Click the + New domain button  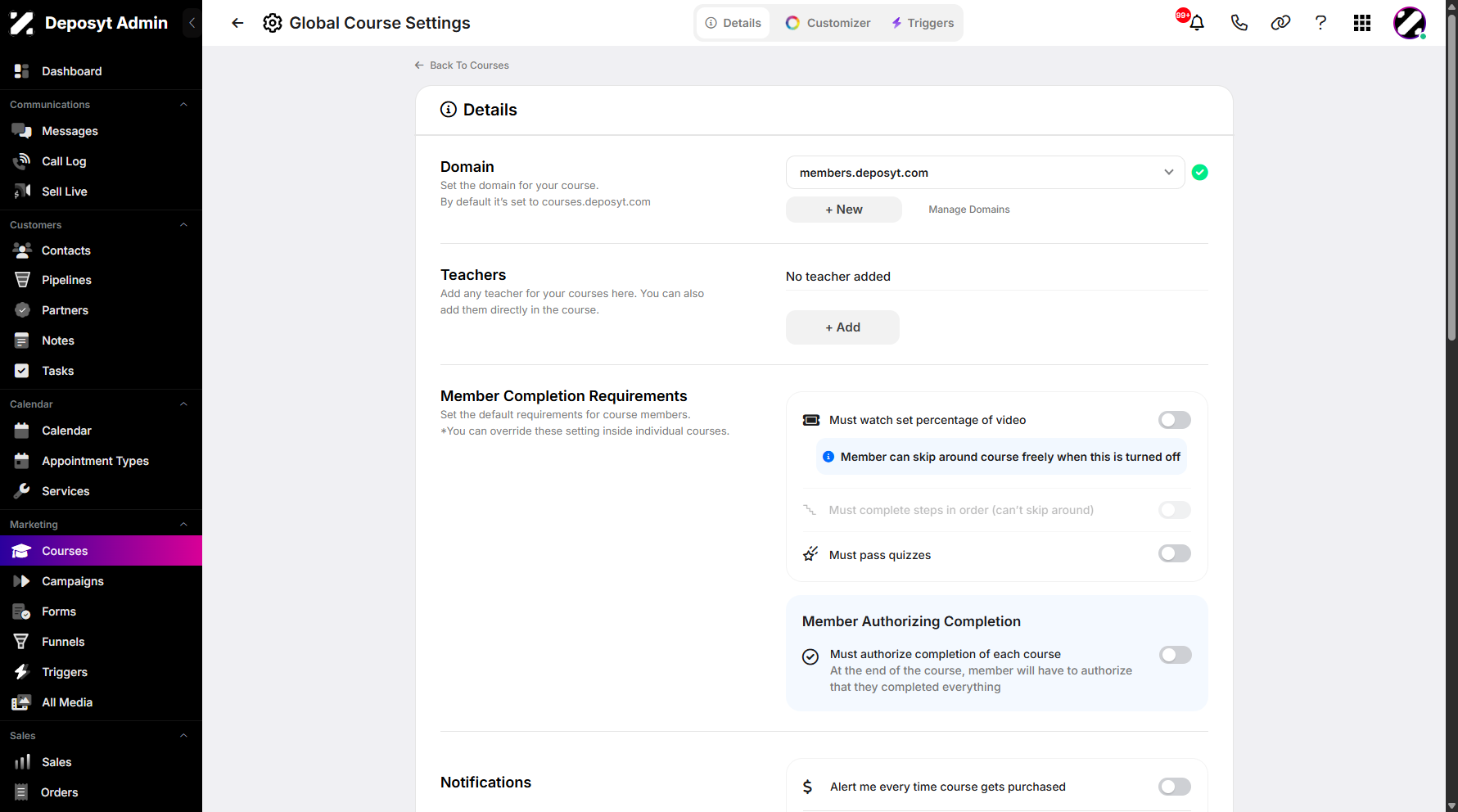(x=843, y=210)
